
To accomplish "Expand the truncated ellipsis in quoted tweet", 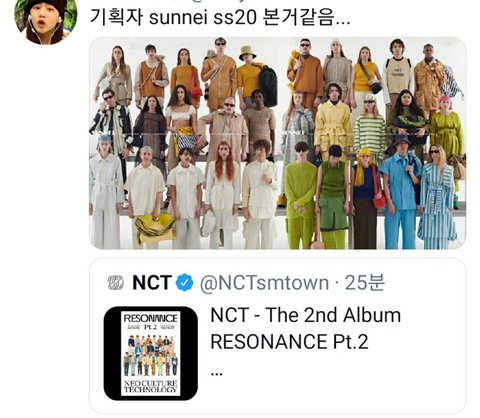I will pyautogui.click(x=217, y=373).
